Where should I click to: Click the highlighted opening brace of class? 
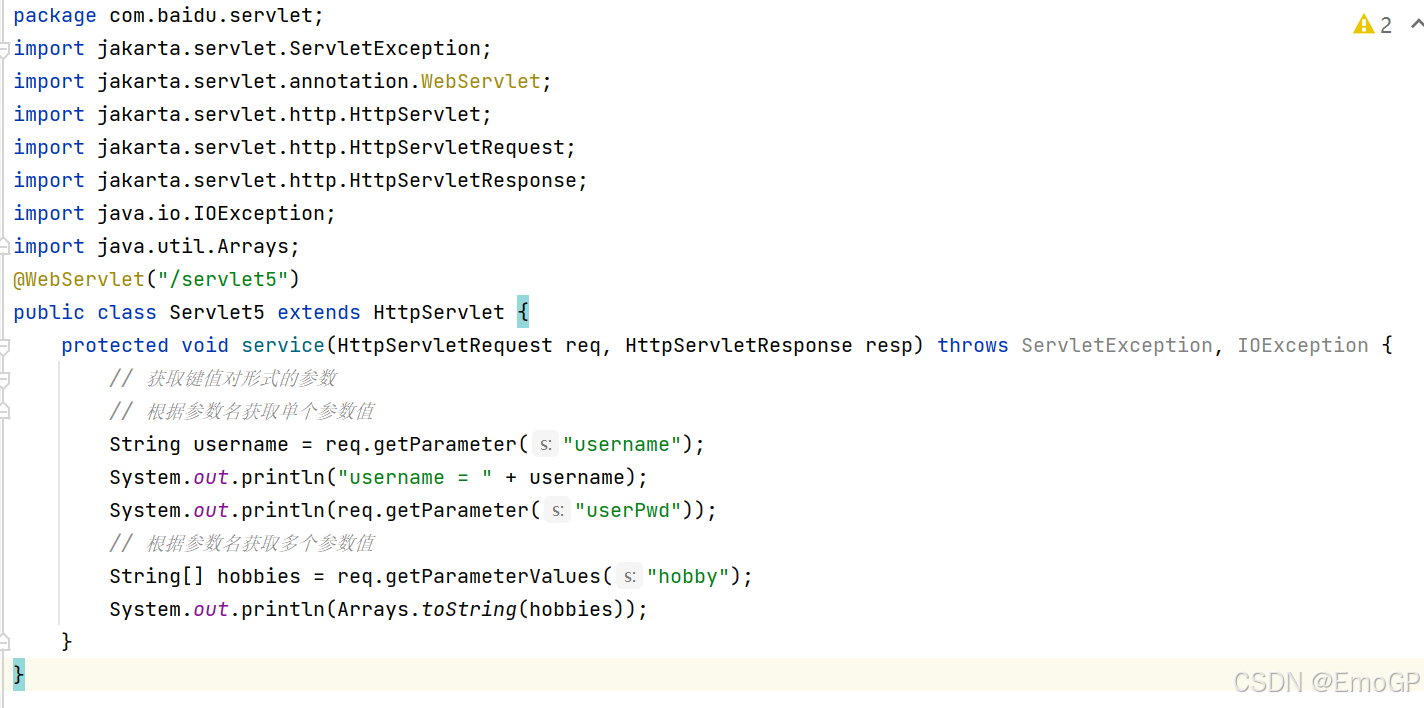coord(523,312)
